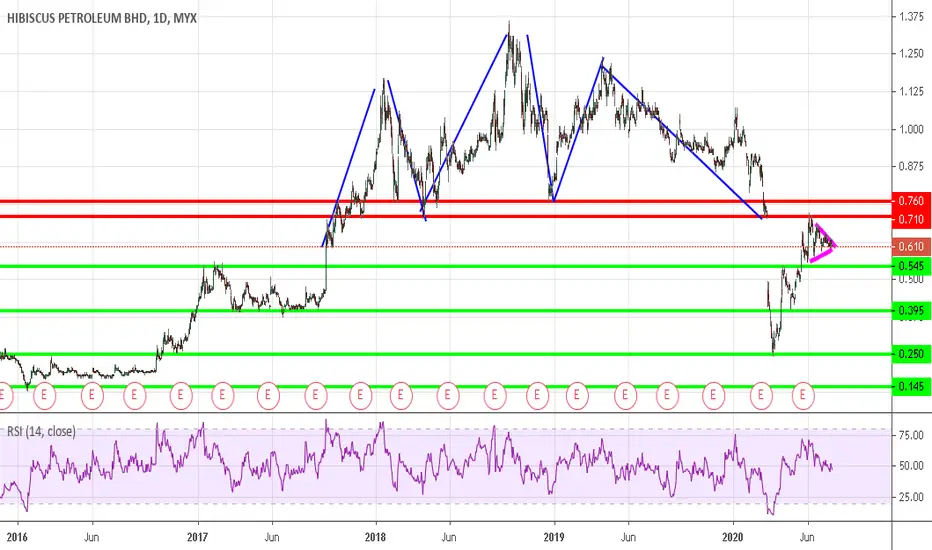Click the 0.145 green price label
Image resolution: width=932 pixels, height=550 pixels.
tap(911, 386)
